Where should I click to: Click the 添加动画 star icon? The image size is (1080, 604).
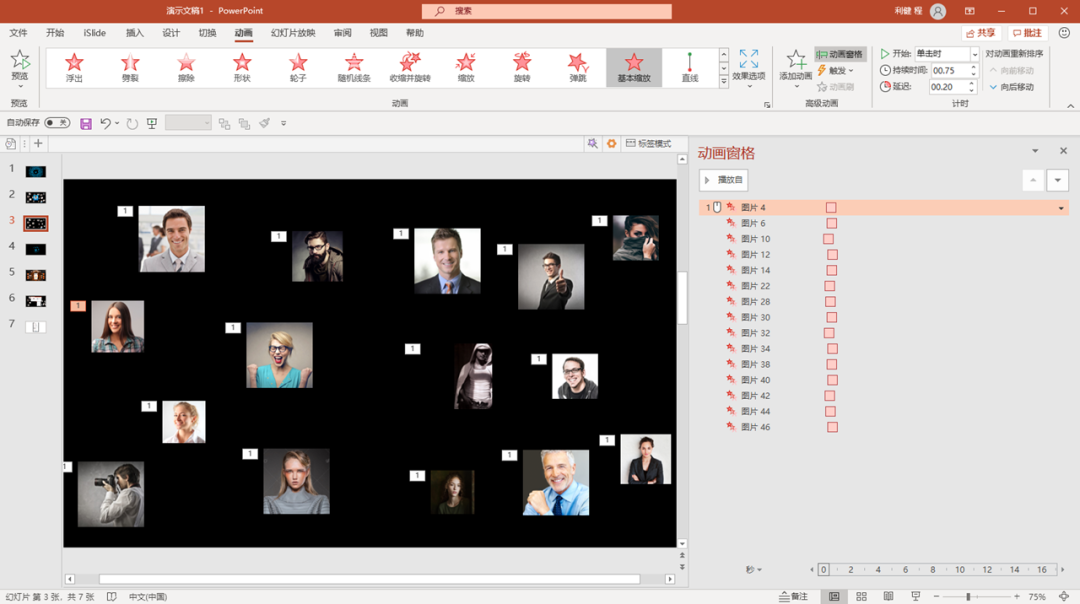(x=796, y=62)
